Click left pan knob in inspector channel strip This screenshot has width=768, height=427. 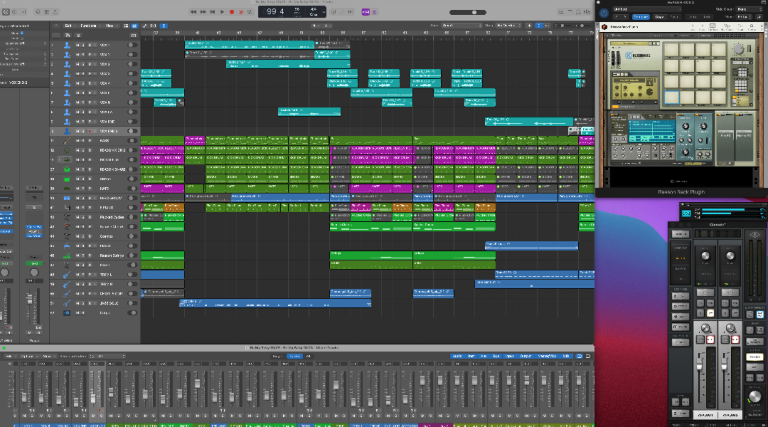(4, 272)
